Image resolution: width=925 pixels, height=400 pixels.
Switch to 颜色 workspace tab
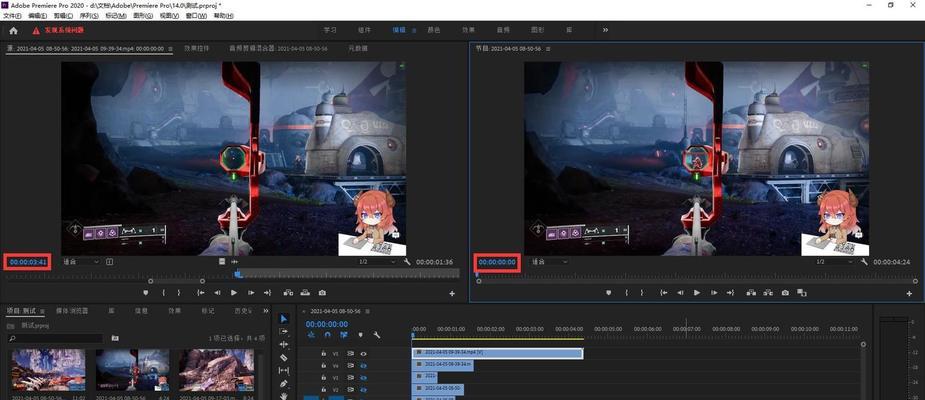(x=434, y=29)
